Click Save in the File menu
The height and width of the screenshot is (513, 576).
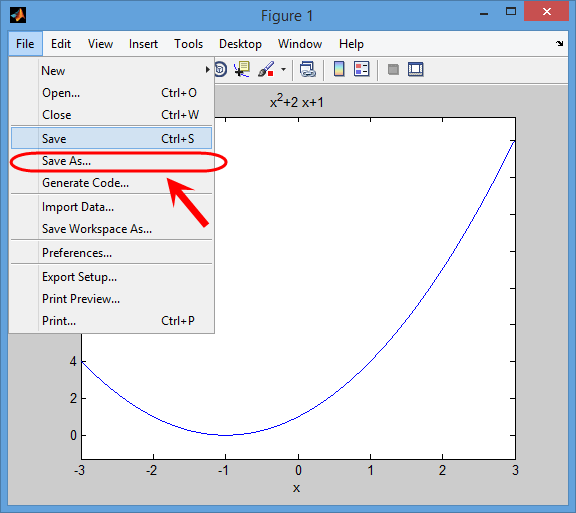(x=112, y=138)
